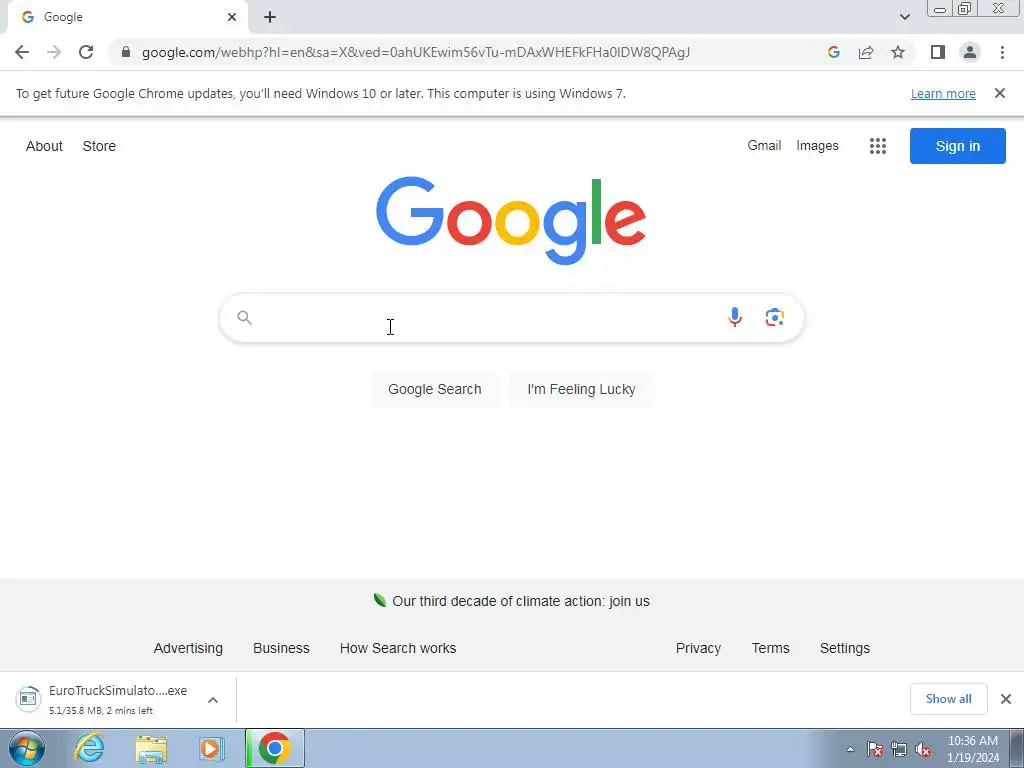Reload the page with the refresh icon
The width and height of the screenshot is (1024, 768).
pyautogui.click(x=86, y=52)
